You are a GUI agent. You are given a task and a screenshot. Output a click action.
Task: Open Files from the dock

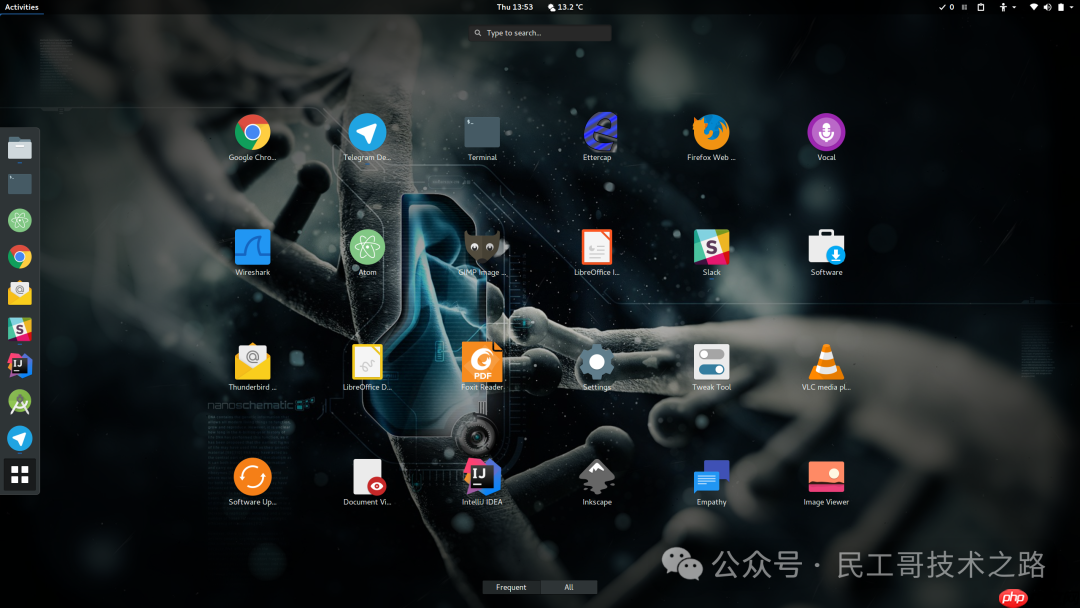[x=20, y=148]
